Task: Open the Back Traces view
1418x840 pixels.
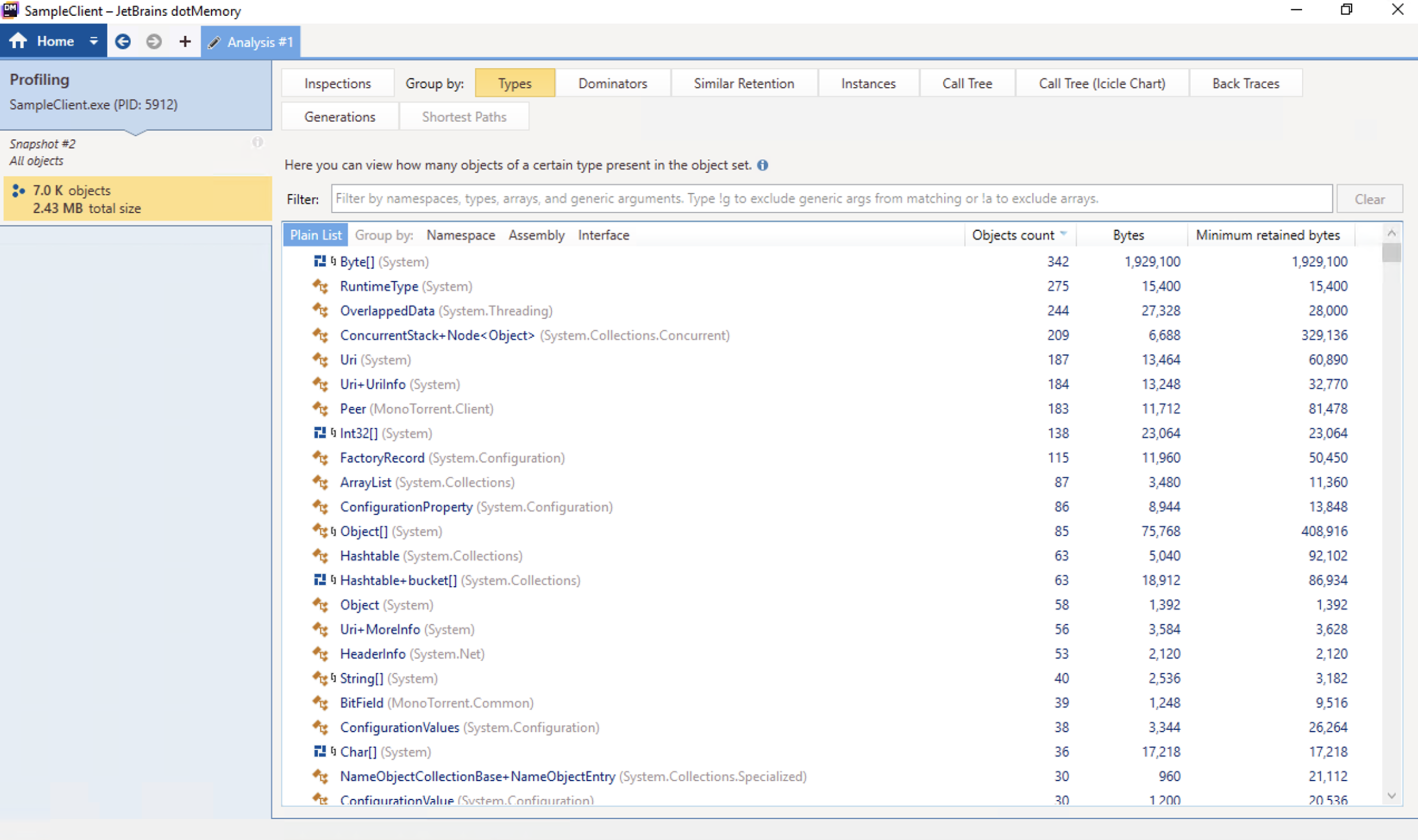Action: click(1245, 83)
